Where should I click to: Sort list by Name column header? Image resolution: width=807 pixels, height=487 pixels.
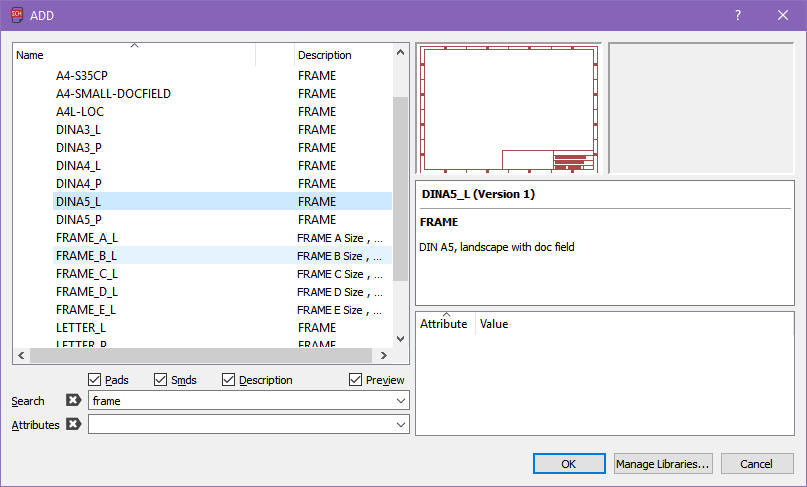(134, 55)
